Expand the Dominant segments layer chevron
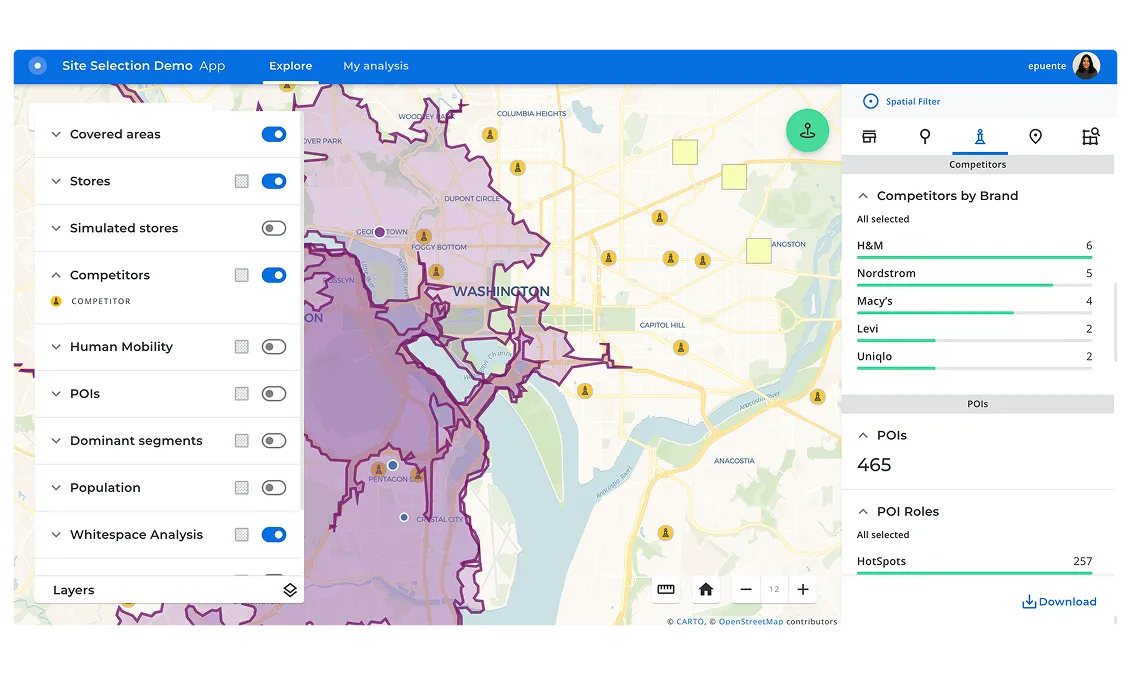 point(57,440)
